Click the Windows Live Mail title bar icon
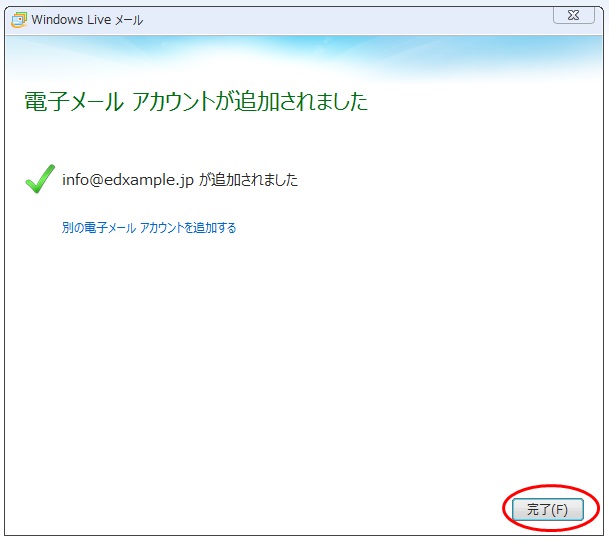609x542 pixels. click(18, 19)
